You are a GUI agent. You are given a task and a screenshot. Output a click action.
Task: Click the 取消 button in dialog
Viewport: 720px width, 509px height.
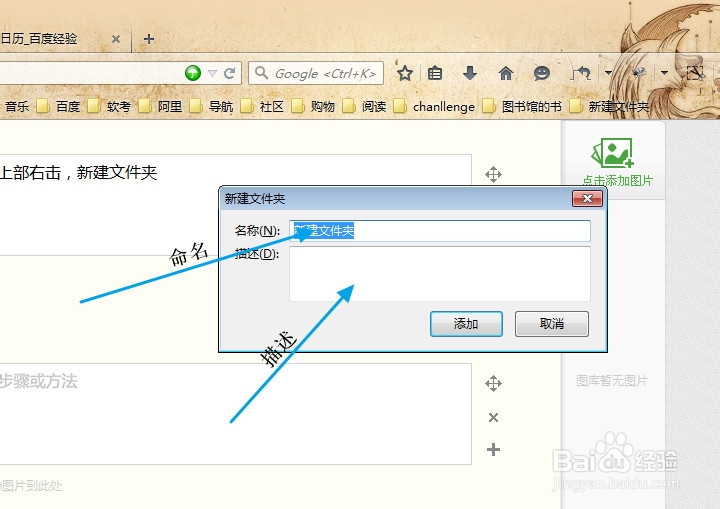point(551,324)
